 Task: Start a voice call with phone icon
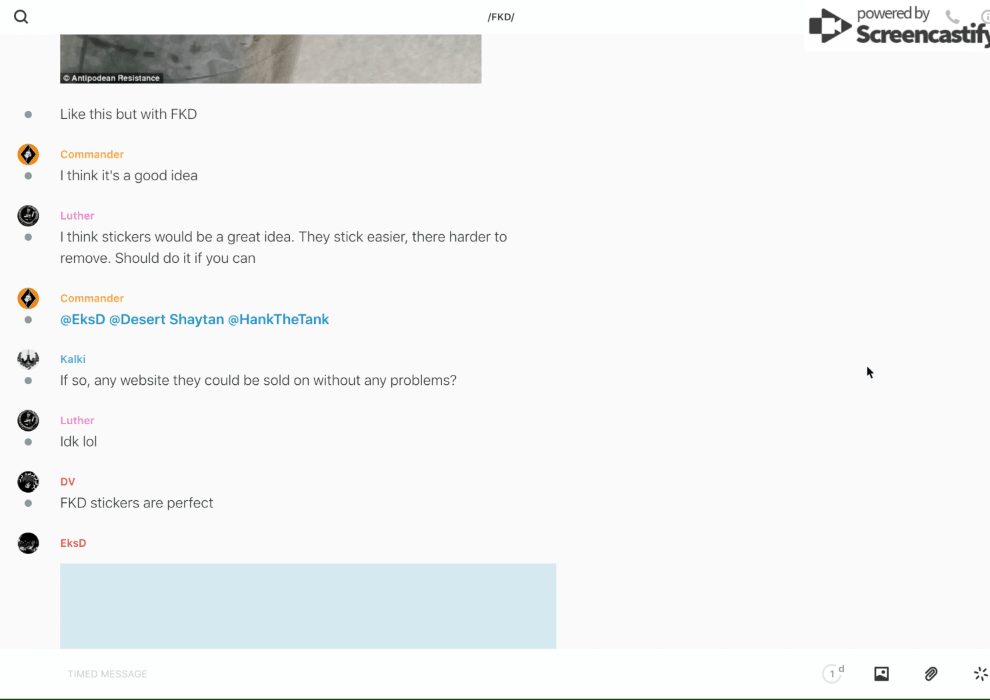click(952, 17)
